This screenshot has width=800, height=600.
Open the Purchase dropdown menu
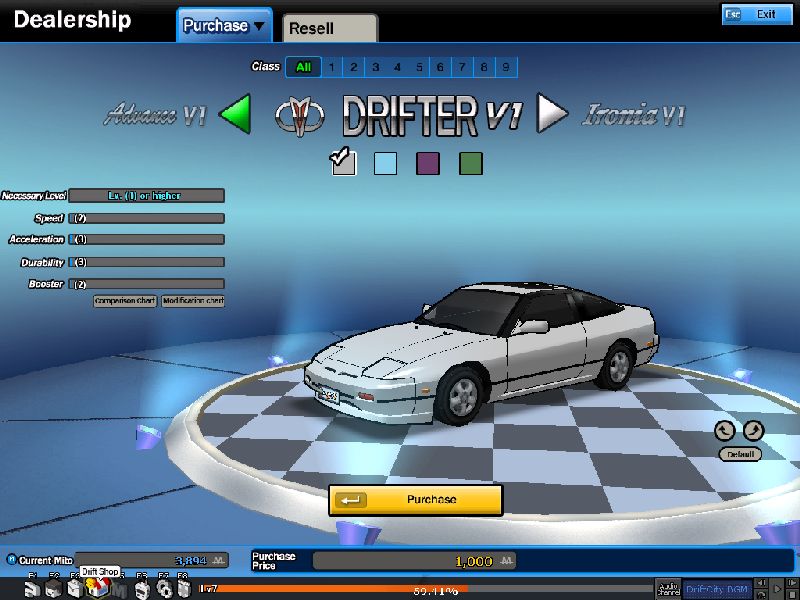[225, 26]
